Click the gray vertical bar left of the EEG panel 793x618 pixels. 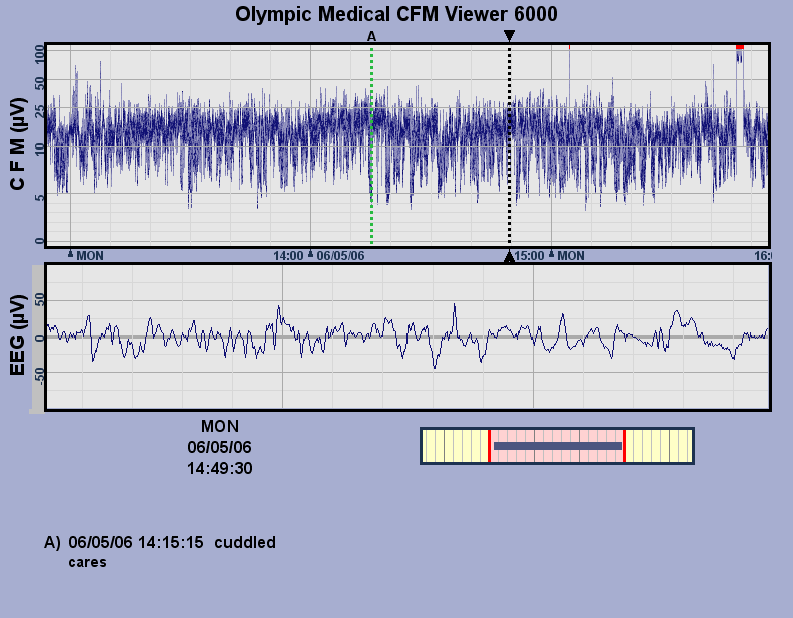click(x=38, y=339)
